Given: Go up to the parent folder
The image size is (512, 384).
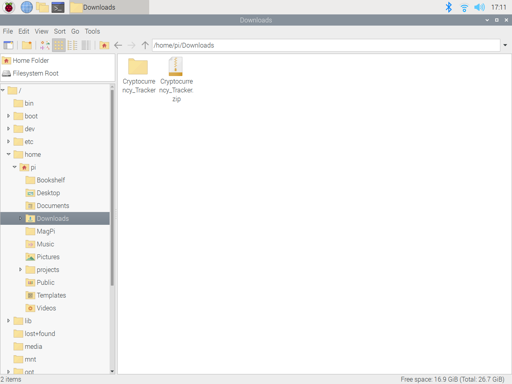Looking at the screenshot, I should (145, 45).
